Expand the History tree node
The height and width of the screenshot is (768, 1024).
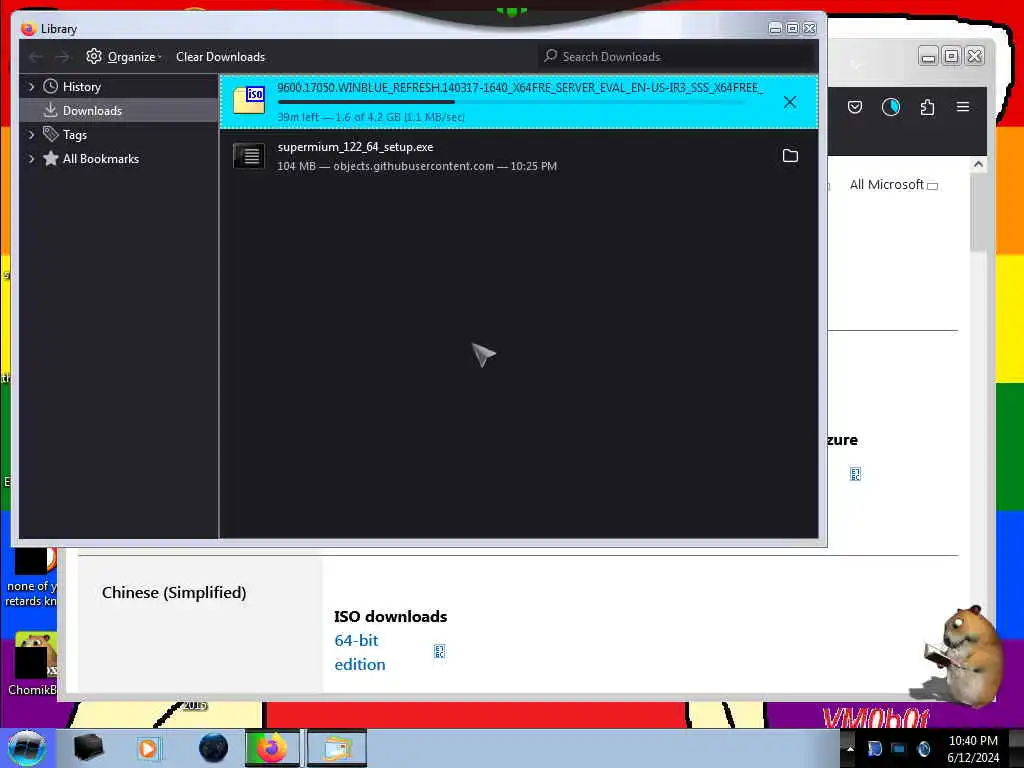point(31,87)
